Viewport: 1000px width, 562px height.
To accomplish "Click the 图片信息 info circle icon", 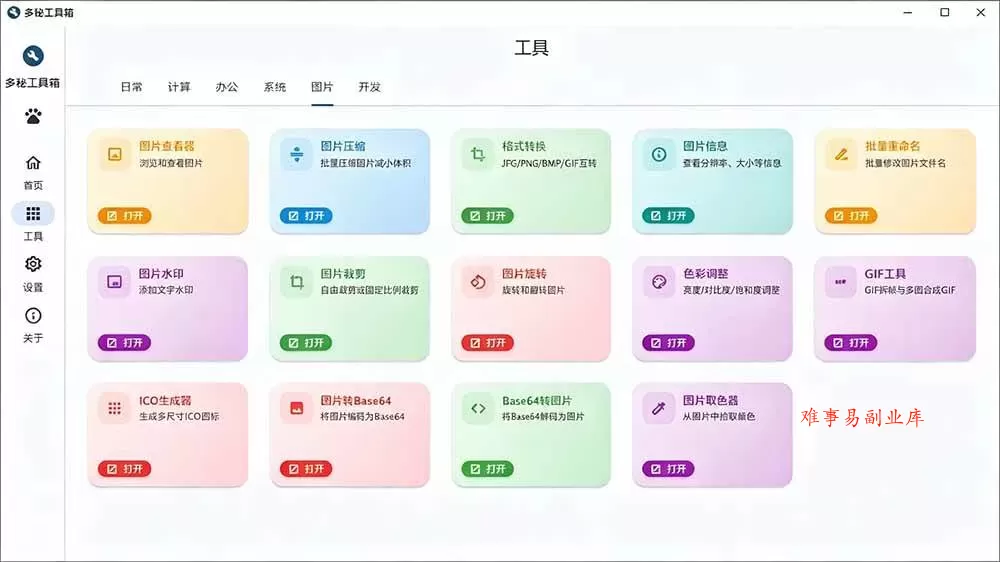I will coord(659,154).
